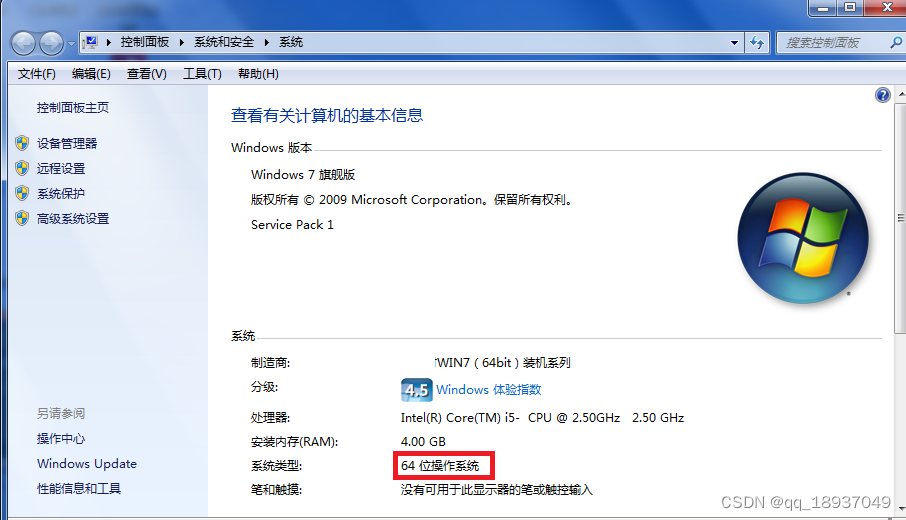Viewport: 906px width, 520px height.
Task: Select the text Windows 7 旗舰版
Action: click(x=303, y=175)
